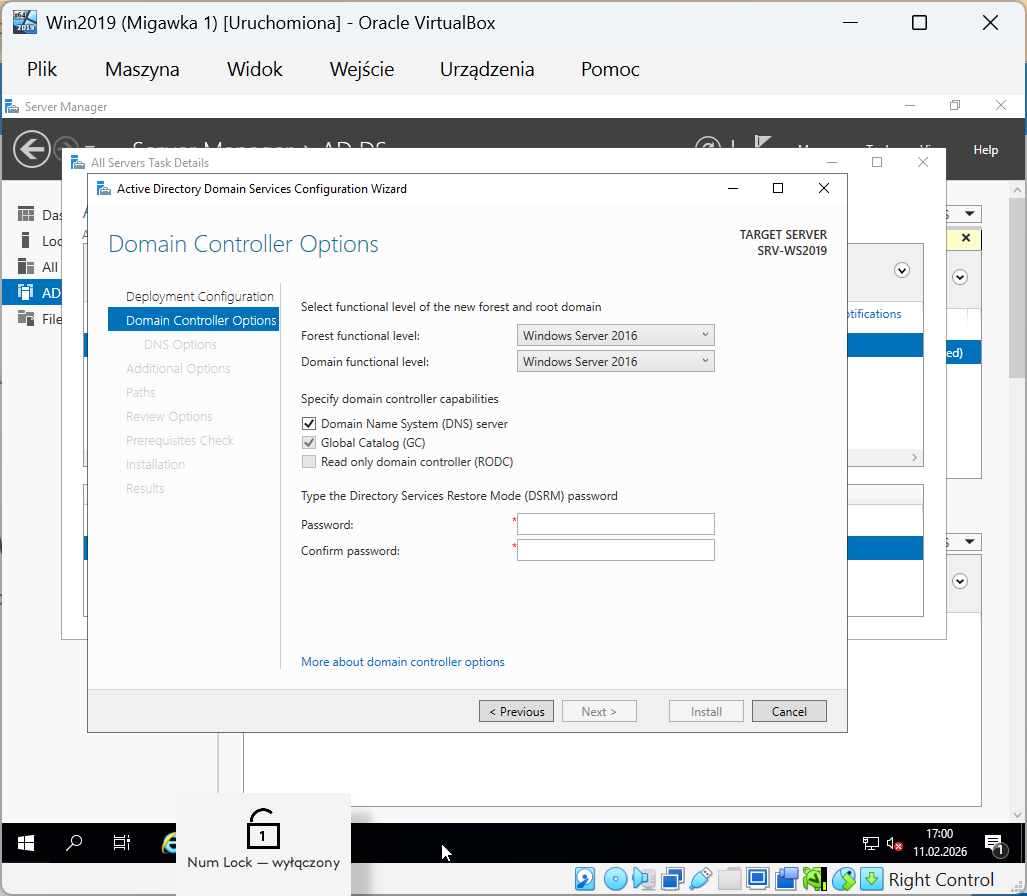Select File and Storage Services icon
1027x896 pixels.
point(26,318)
